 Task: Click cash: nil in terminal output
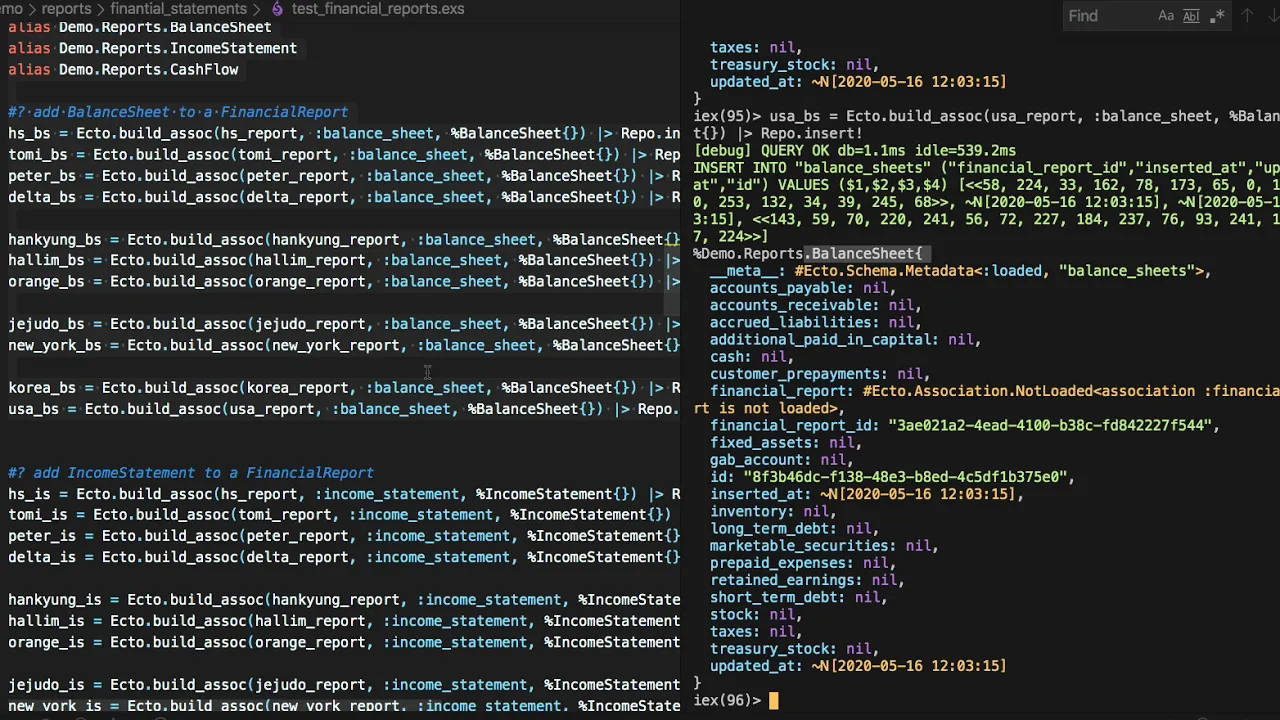[x=752, y=356]
